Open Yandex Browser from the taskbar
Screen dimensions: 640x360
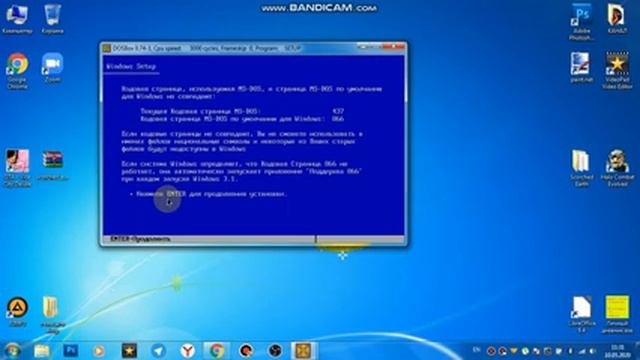pyautogui.click(x=187, y=351)
